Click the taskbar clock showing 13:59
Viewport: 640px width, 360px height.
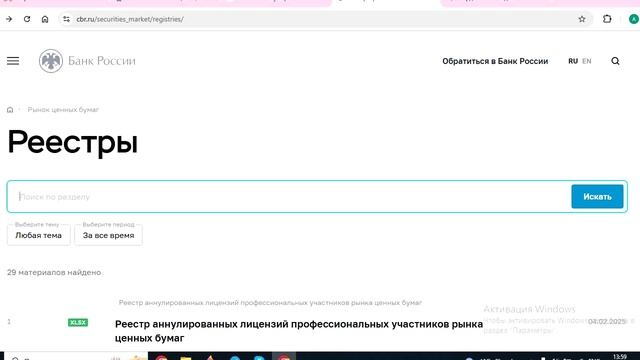(x=620, y=357)
